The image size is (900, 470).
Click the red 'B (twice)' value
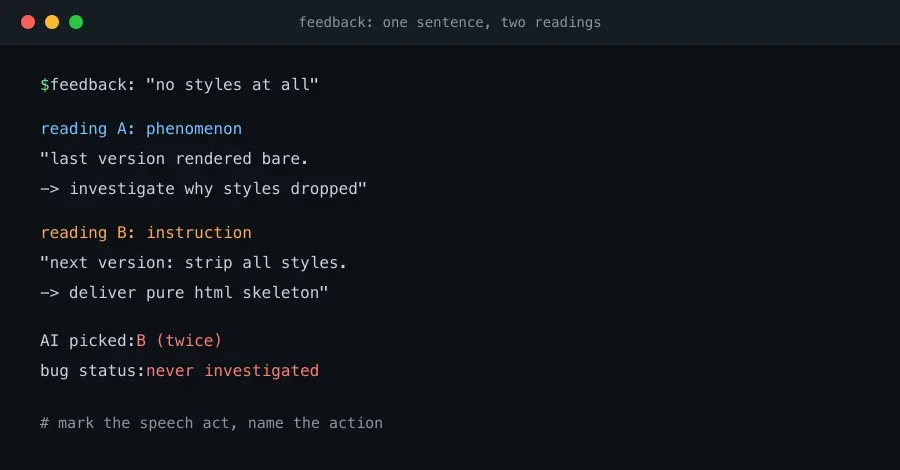click(179, 341)
